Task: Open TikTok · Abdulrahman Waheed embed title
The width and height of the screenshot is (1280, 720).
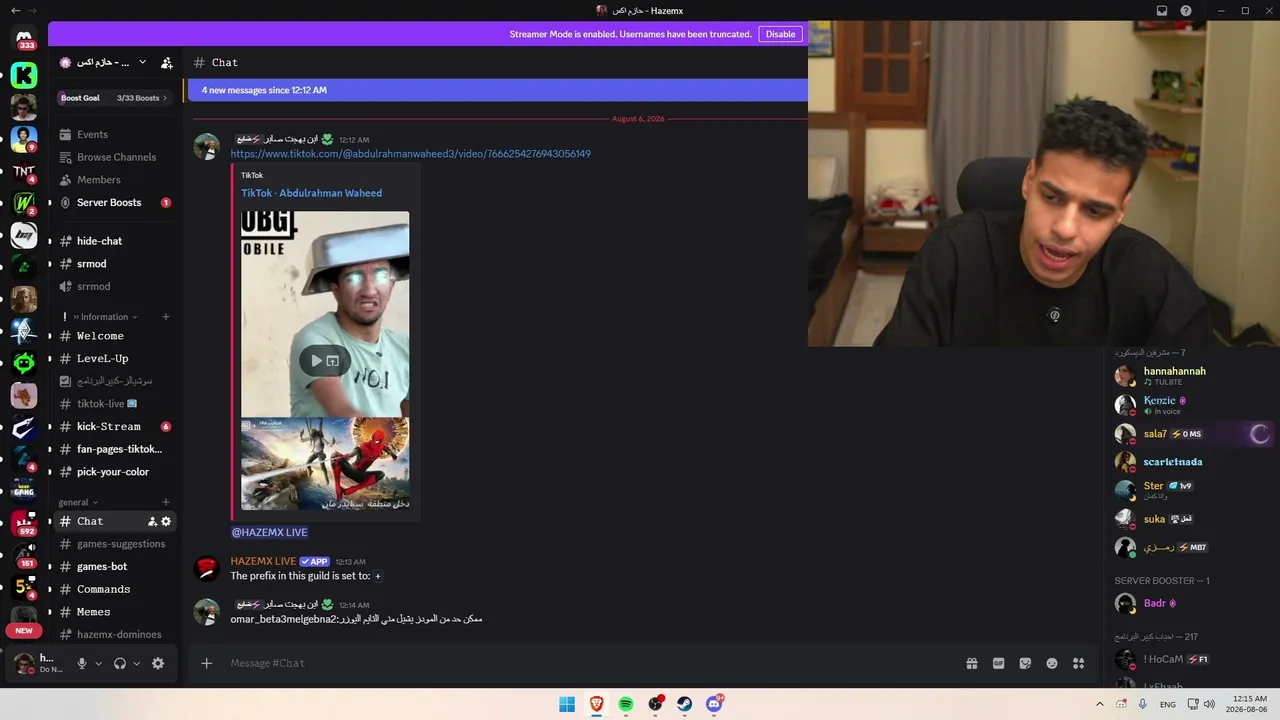Action: tap(311, 193)
